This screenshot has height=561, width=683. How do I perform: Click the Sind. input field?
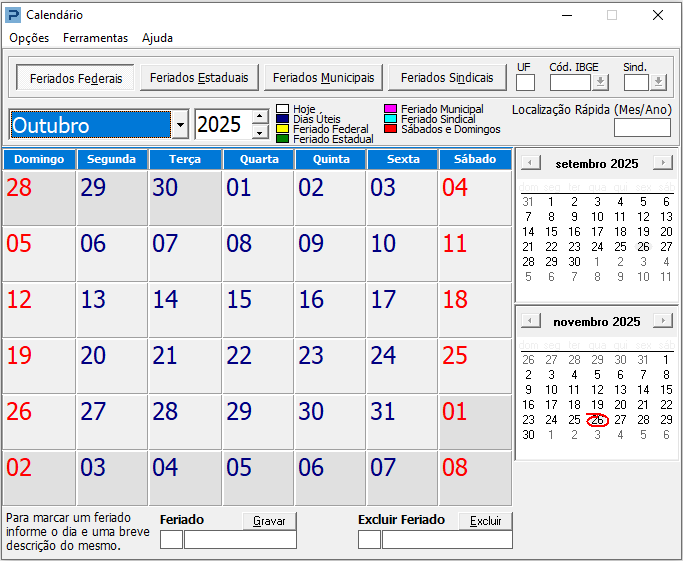click(636, 82)
